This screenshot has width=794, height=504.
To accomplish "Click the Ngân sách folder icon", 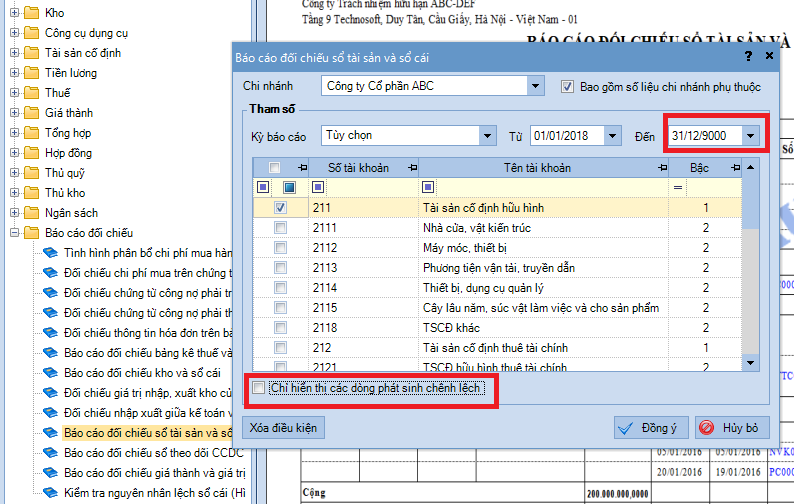I will point(31,213).
